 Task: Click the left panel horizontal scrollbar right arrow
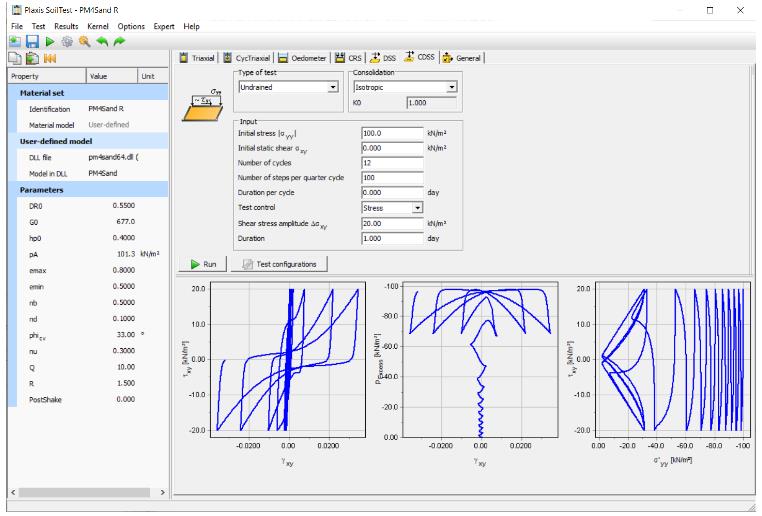click(162, 492)
